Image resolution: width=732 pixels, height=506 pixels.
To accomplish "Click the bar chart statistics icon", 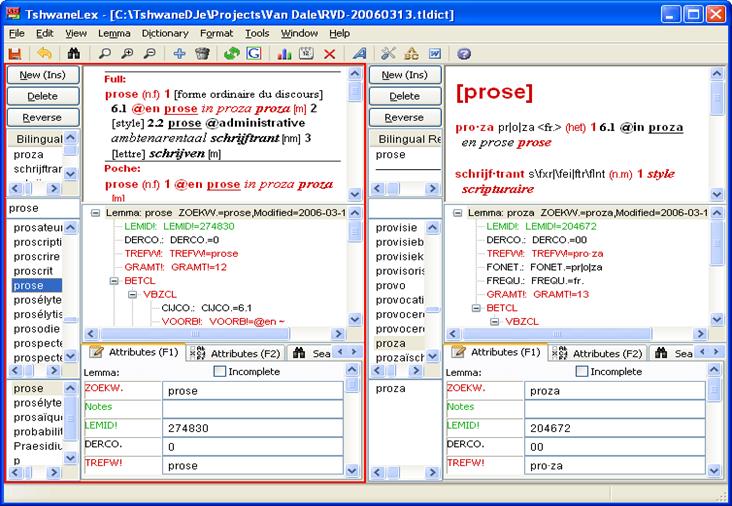I will tap(283, 53).
